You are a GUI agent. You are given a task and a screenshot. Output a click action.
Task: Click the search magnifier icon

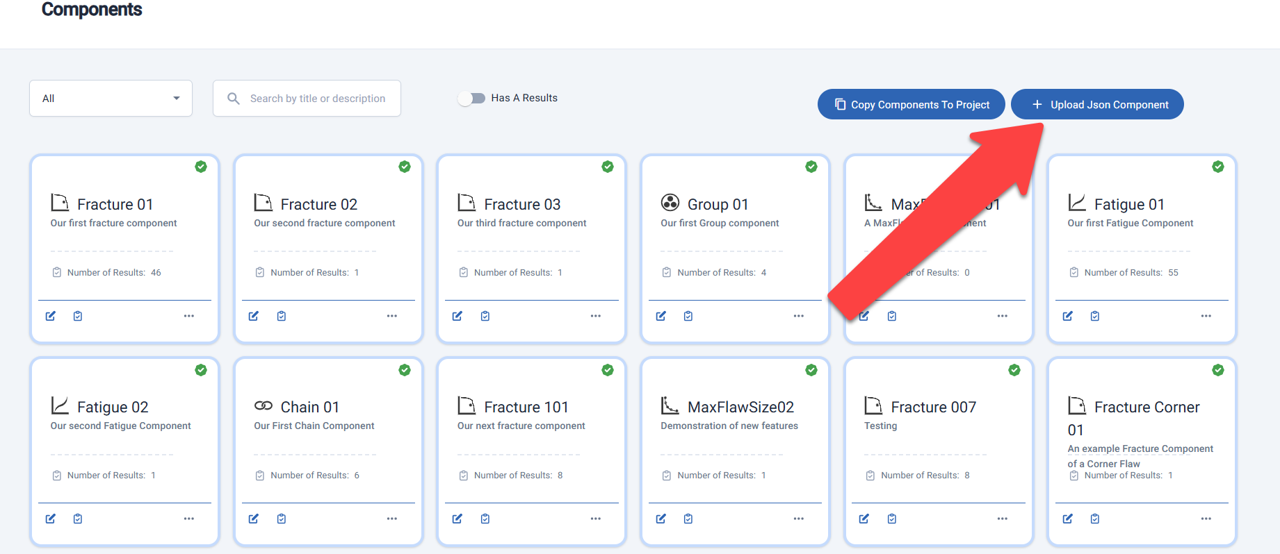[234, 99]
